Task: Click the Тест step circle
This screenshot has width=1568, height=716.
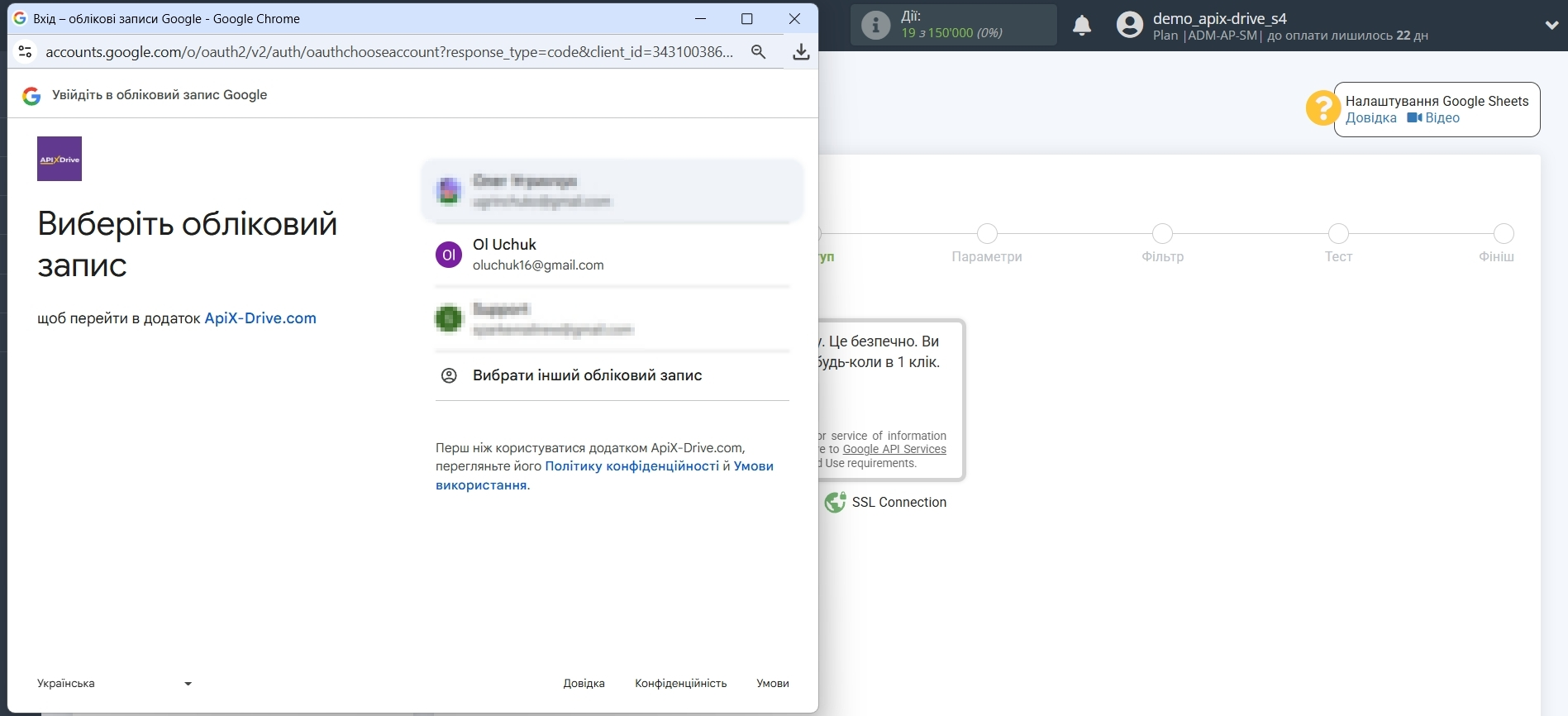Action: pos(1338,233)
